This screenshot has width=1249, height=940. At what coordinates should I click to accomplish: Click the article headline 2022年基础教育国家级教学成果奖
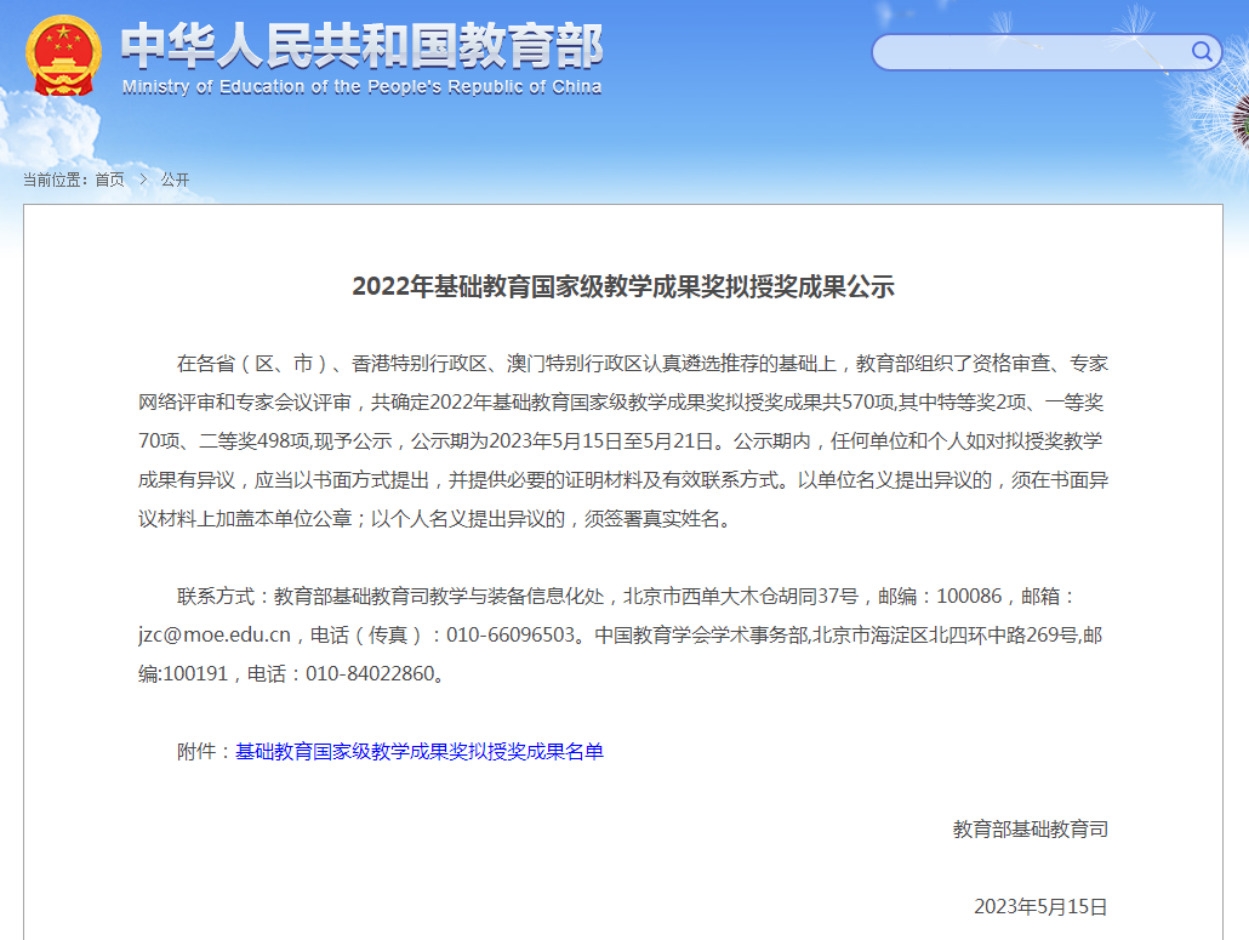(x=622, y=287)
